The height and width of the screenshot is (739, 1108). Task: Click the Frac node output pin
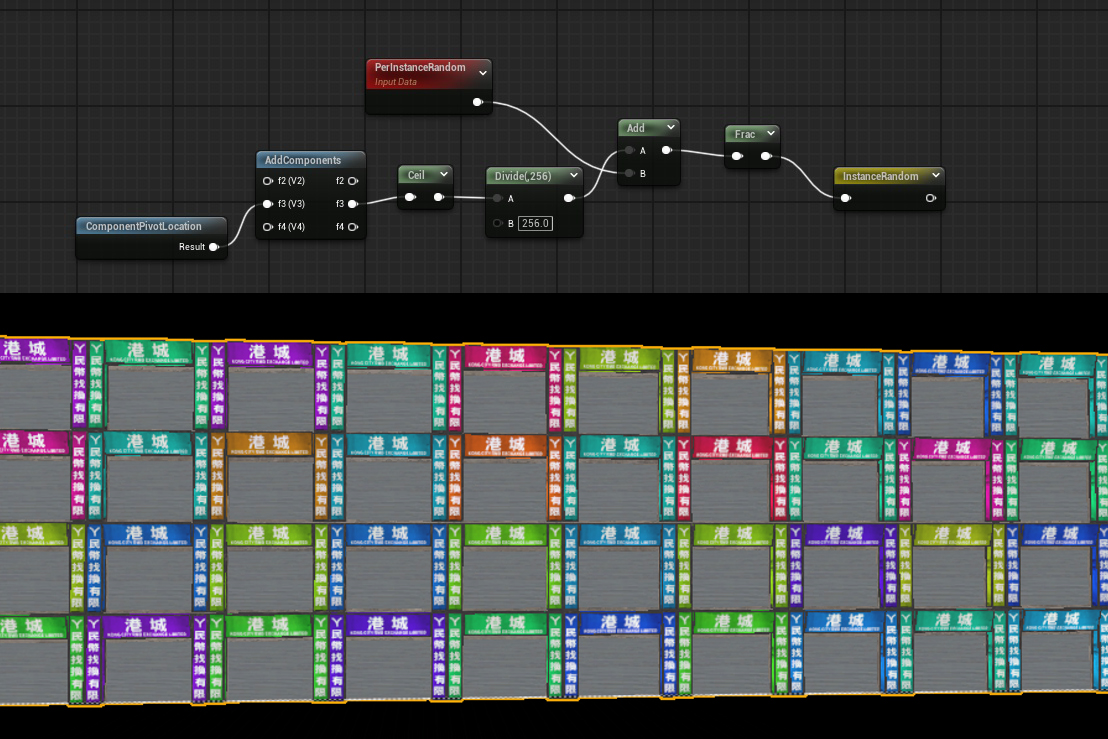[x=765, y=156]
